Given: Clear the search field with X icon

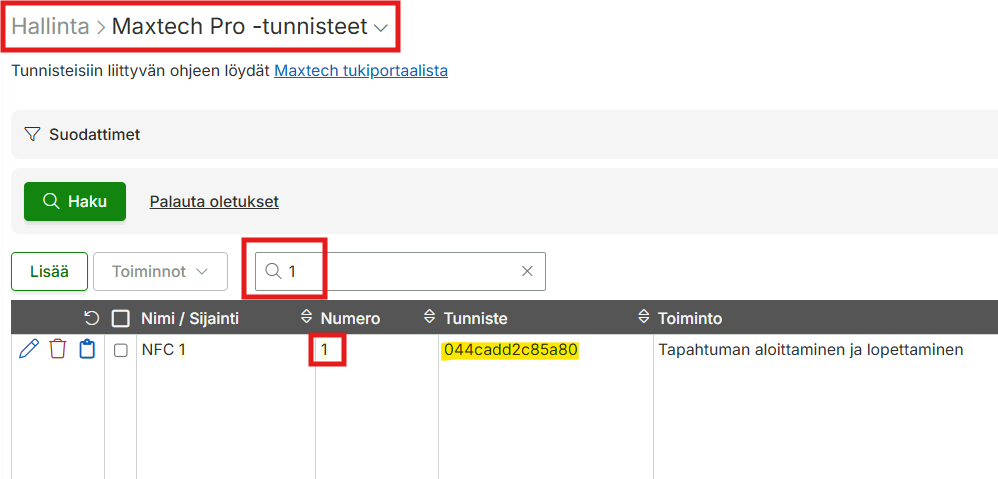Looking at the screenshot, I should tap(527, 272).
